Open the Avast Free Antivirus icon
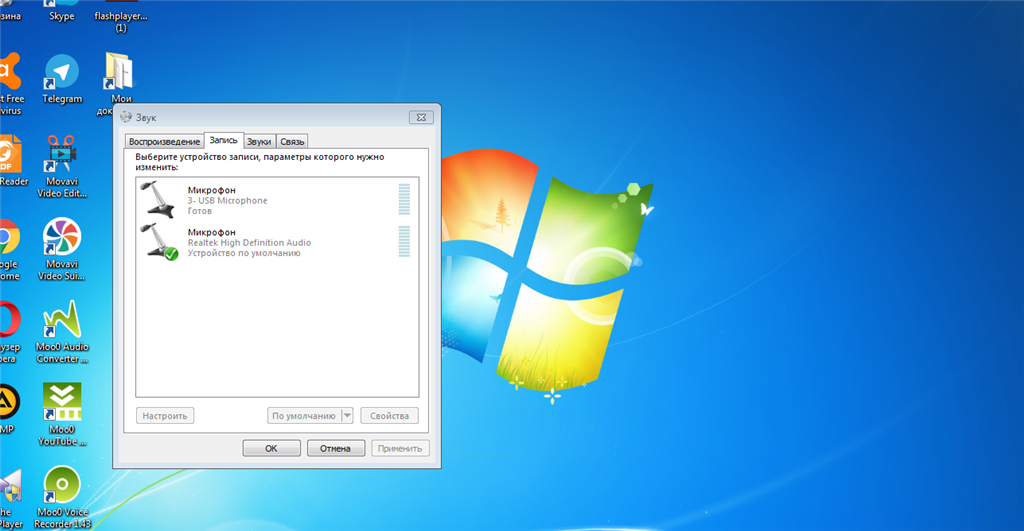 tap(10, 84)
